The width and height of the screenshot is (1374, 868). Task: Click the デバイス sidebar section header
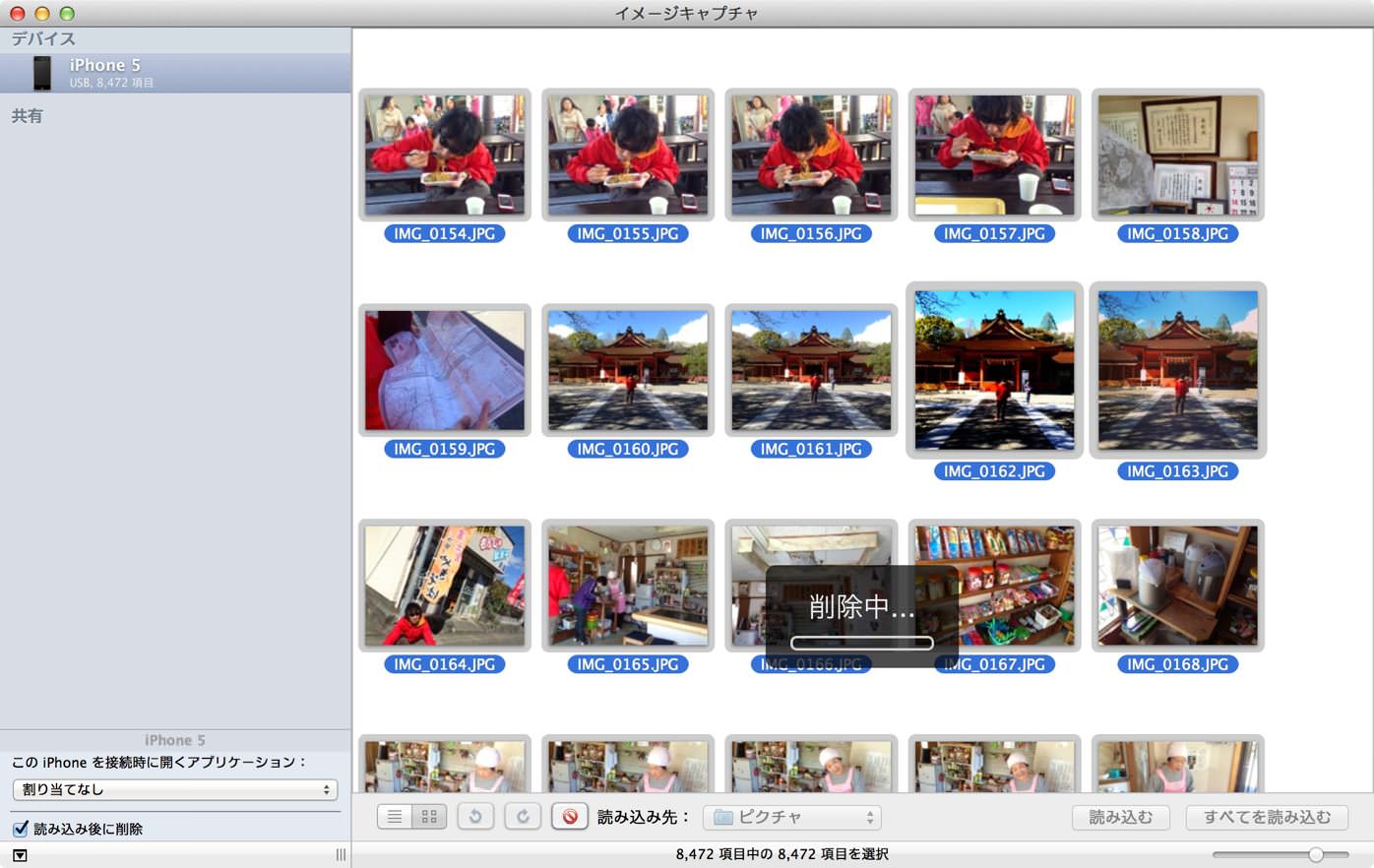click(x=43, y=38)
